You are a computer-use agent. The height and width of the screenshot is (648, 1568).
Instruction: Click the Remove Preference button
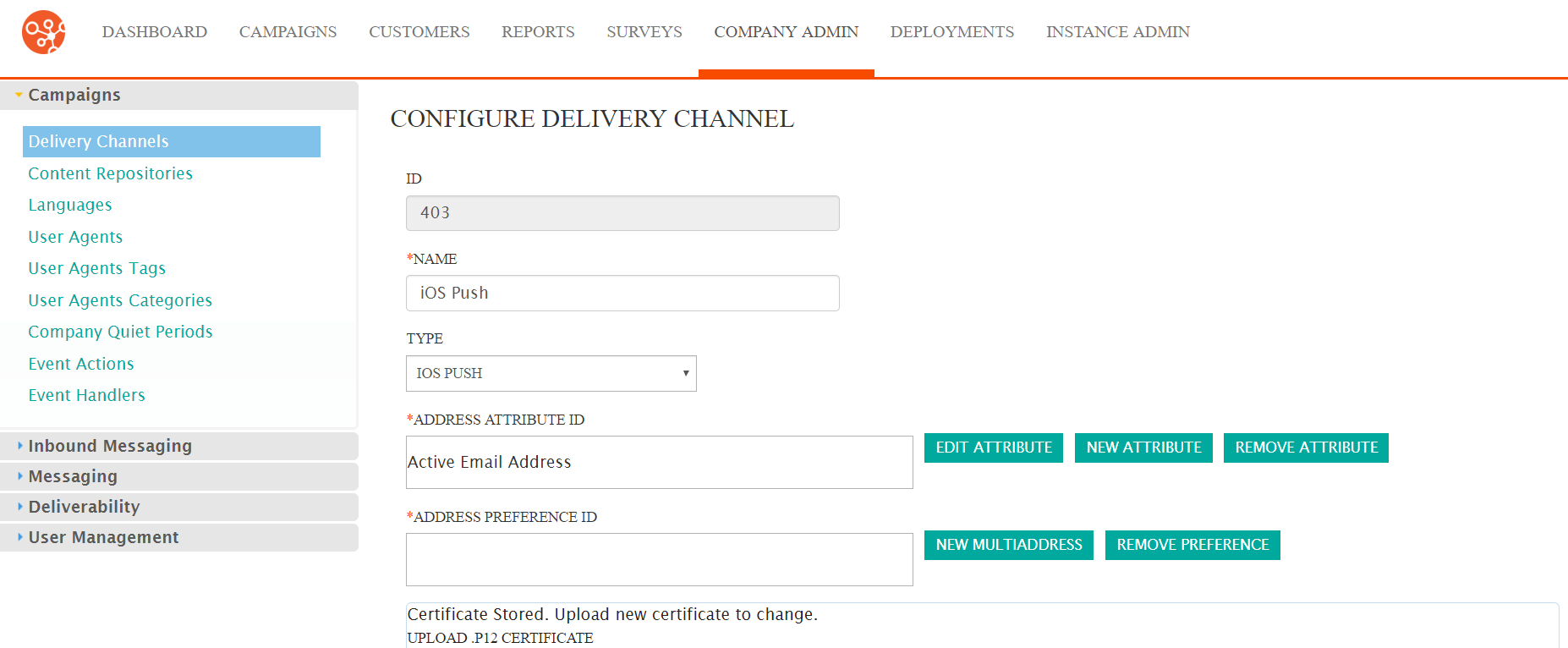(1192, 545)
